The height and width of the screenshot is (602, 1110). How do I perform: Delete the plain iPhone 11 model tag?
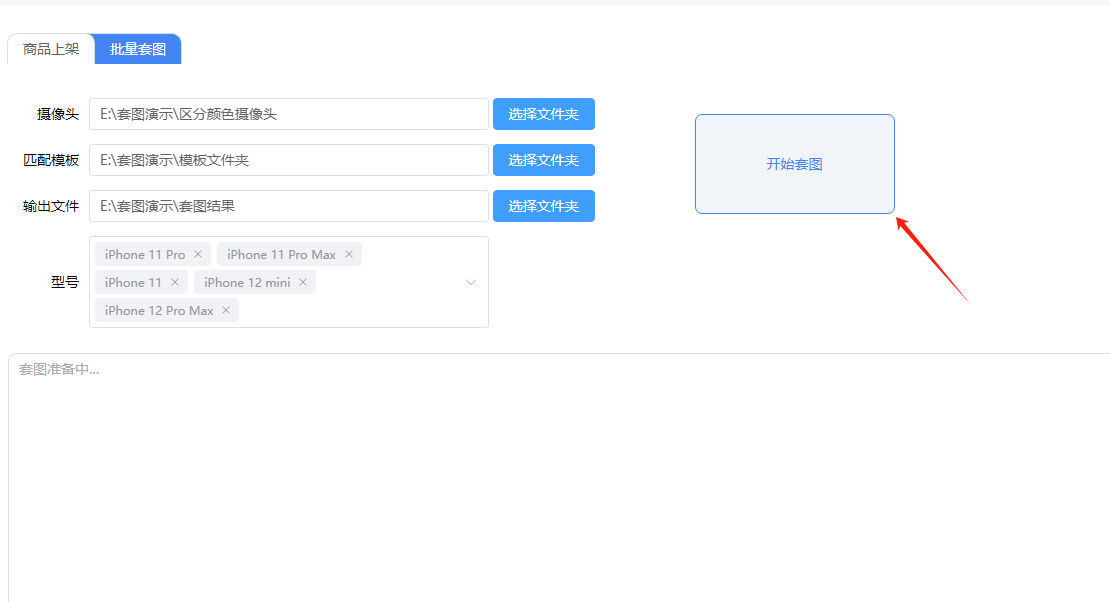pos(175,282)
